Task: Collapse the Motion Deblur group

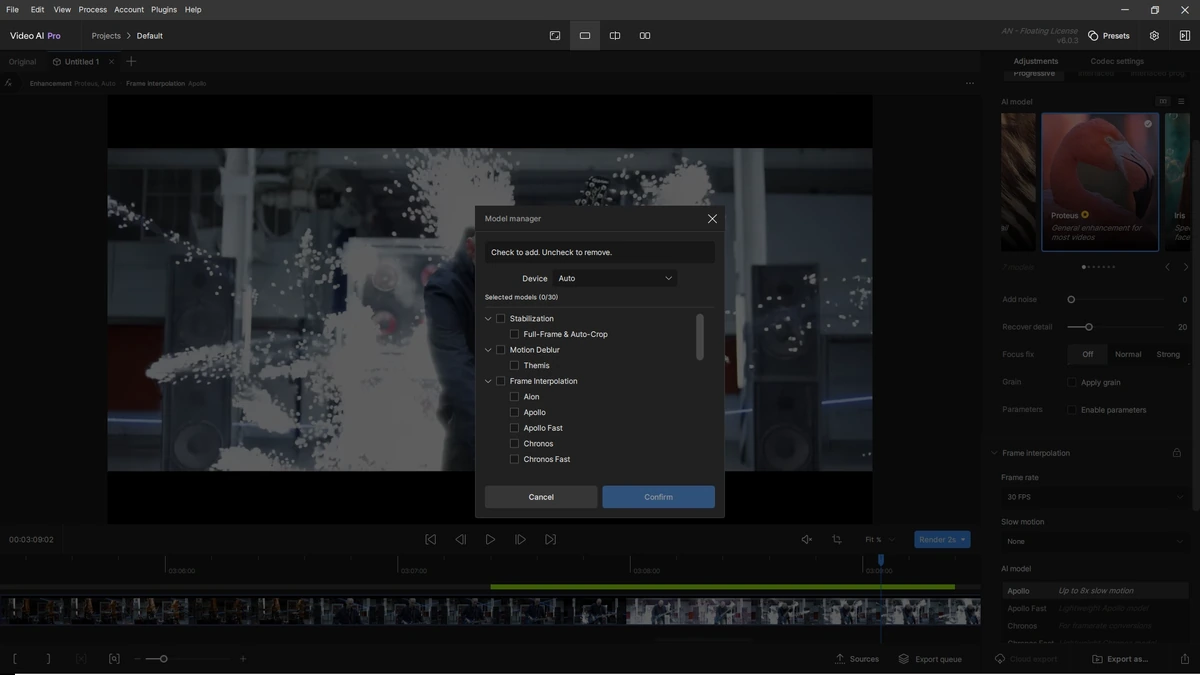Action: click(x=488, y=350)
